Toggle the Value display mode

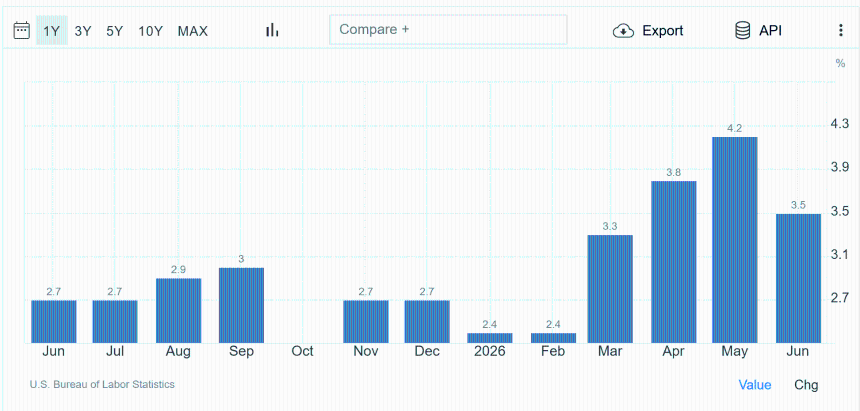point(755,385)
